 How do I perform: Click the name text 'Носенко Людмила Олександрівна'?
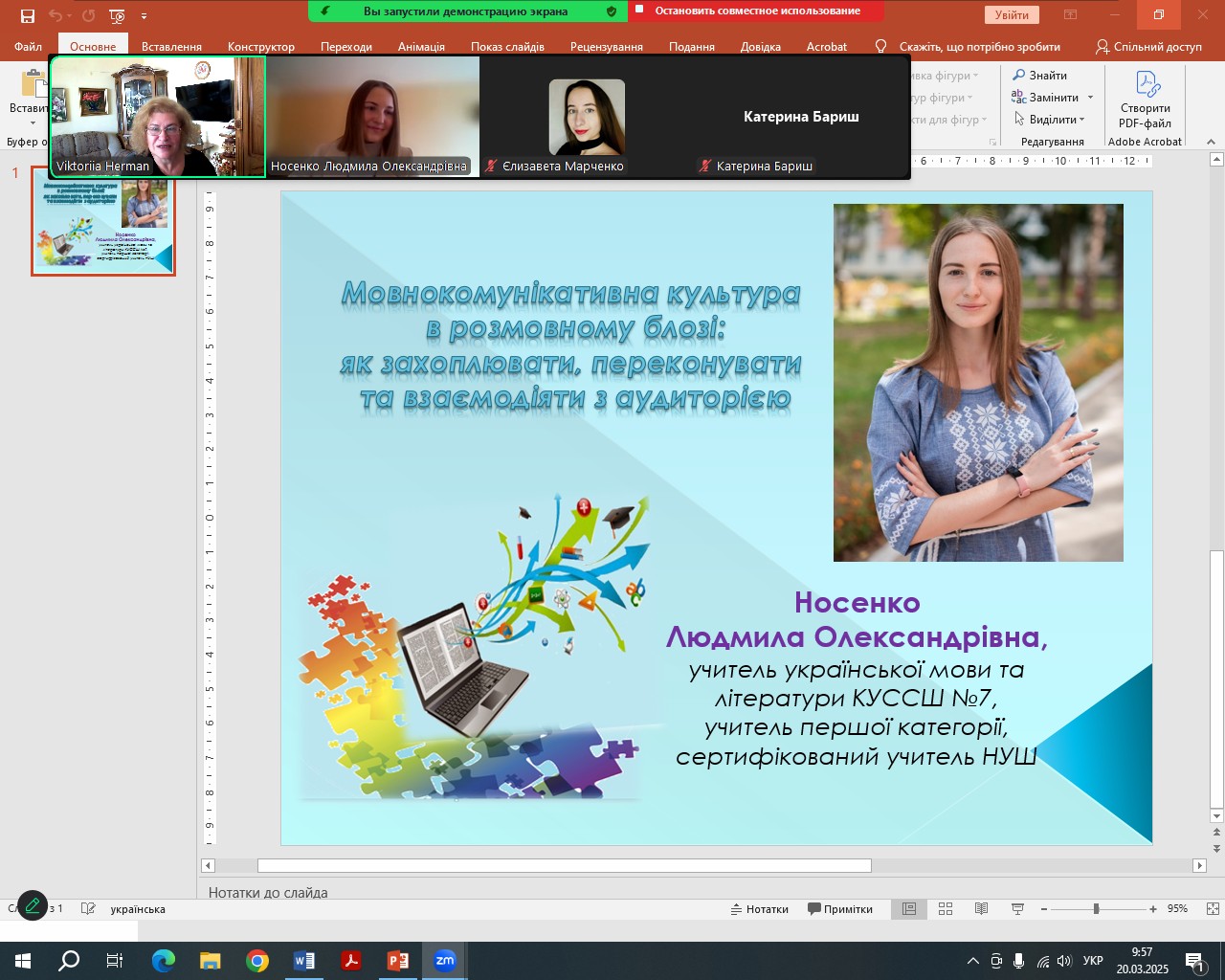pyautogui.click(x=857, y=619)
